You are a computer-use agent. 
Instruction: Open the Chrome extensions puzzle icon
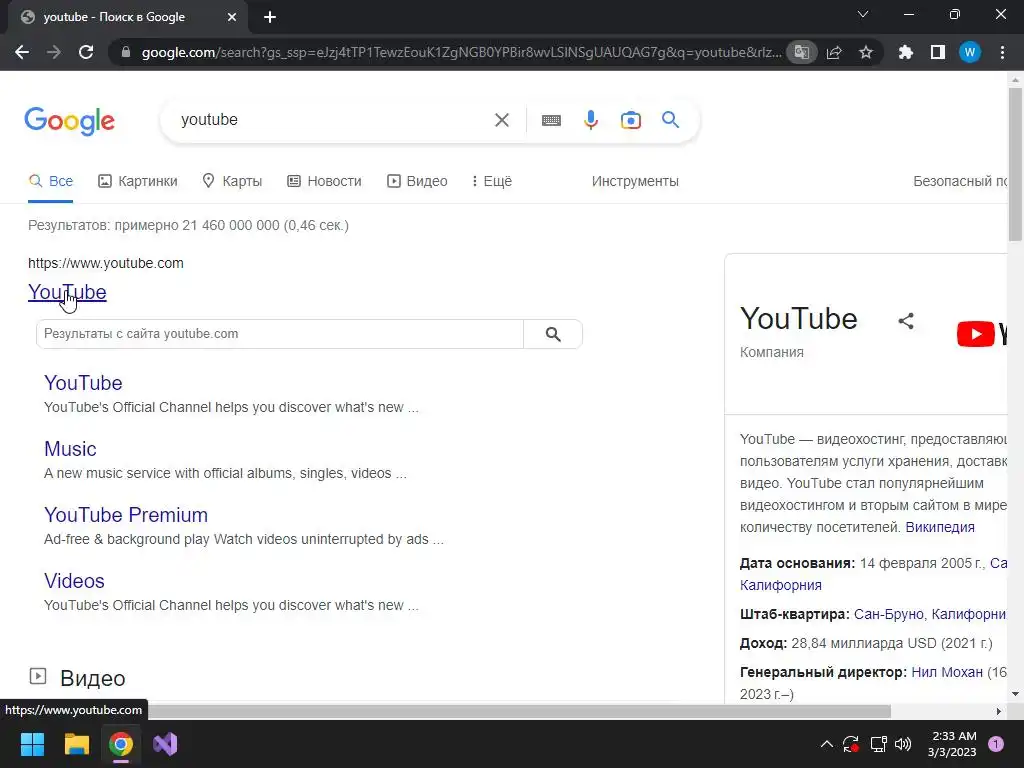click(906, 52)
